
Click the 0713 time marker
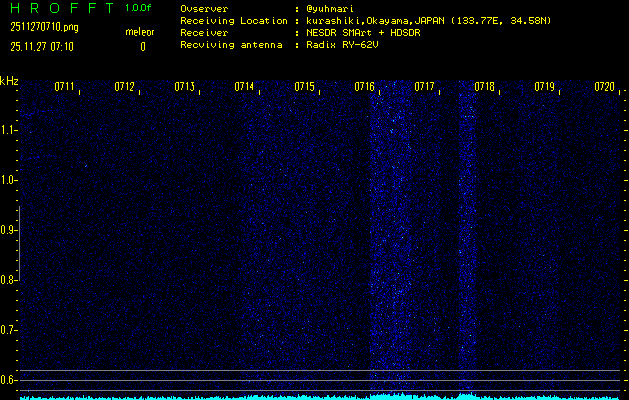coord(185,87)
